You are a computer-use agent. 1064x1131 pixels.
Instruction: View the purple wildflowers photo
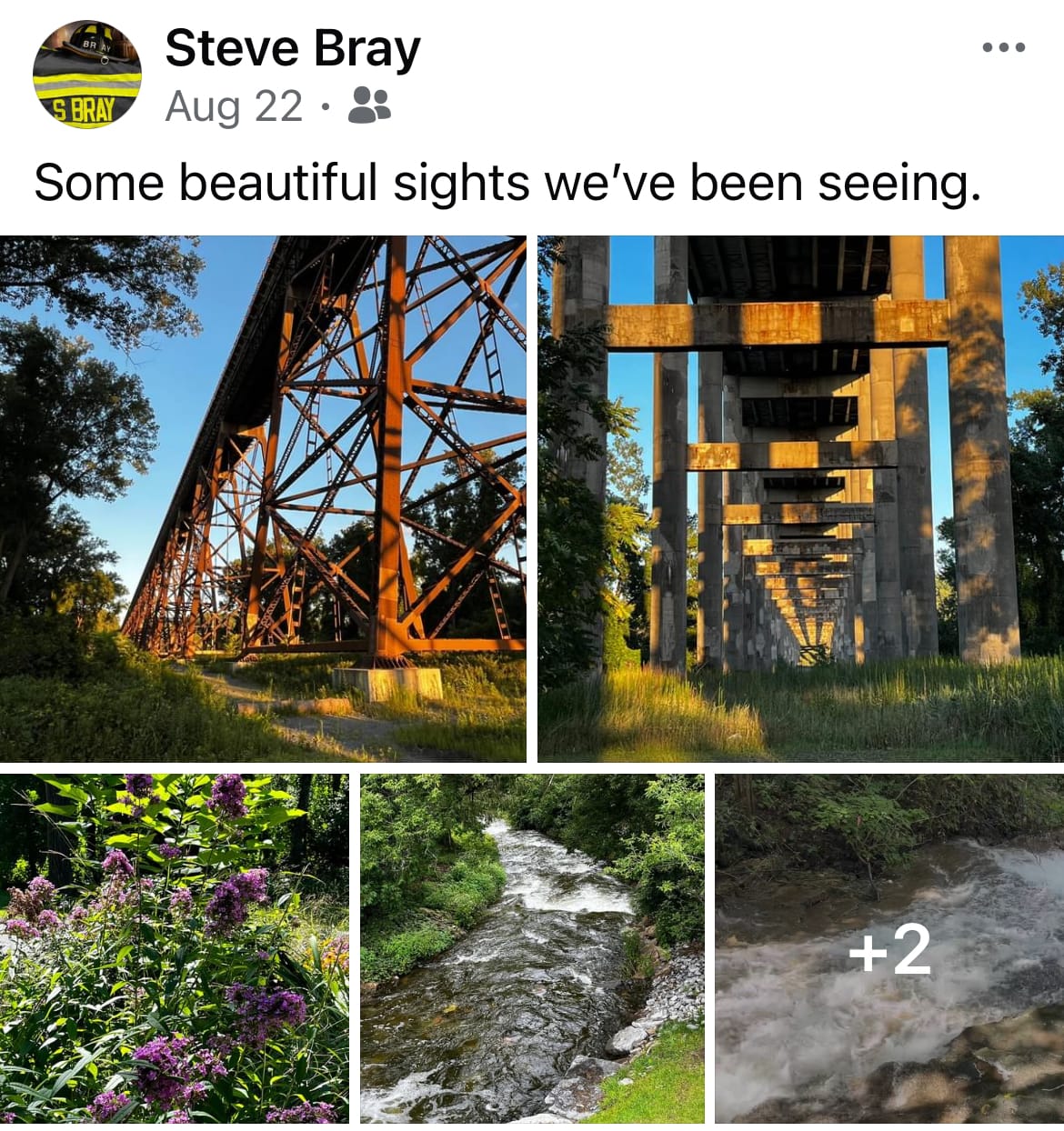174,948
